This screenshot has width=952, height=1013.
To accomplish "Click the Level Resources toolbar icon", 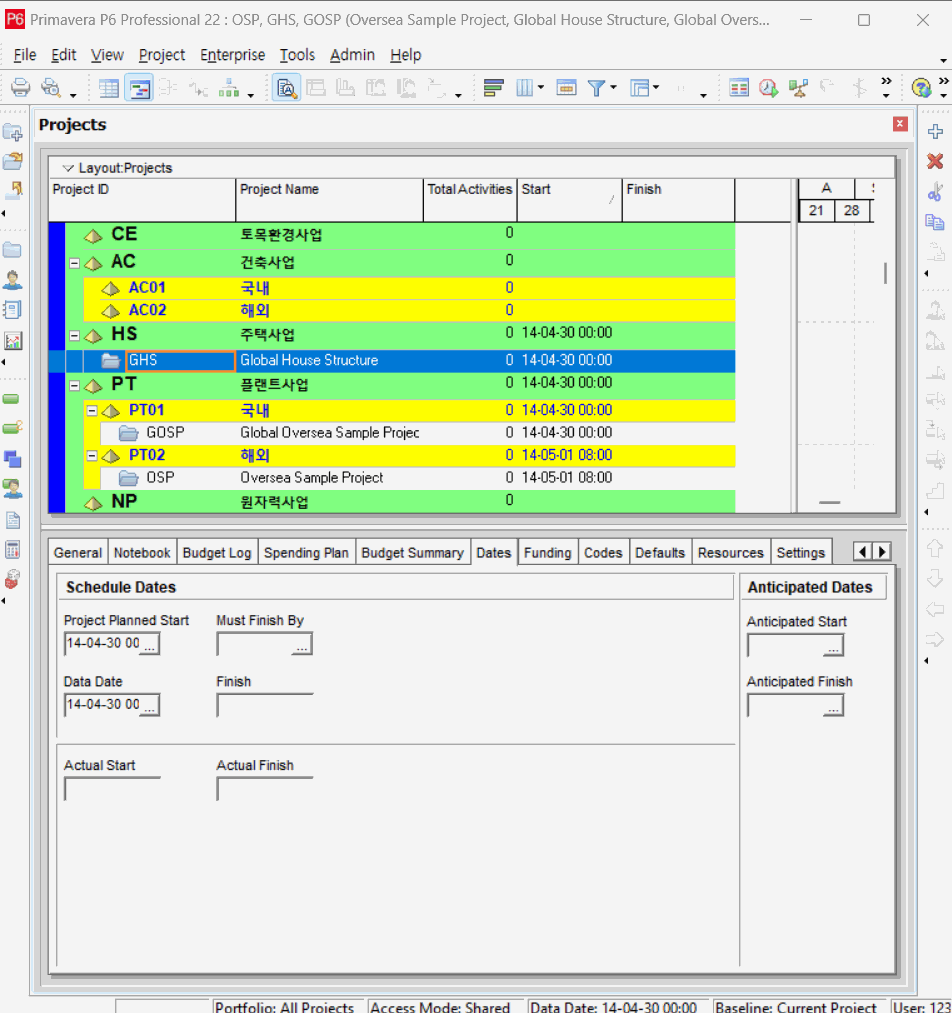I will pyautogui.click(x=798, y=87).
